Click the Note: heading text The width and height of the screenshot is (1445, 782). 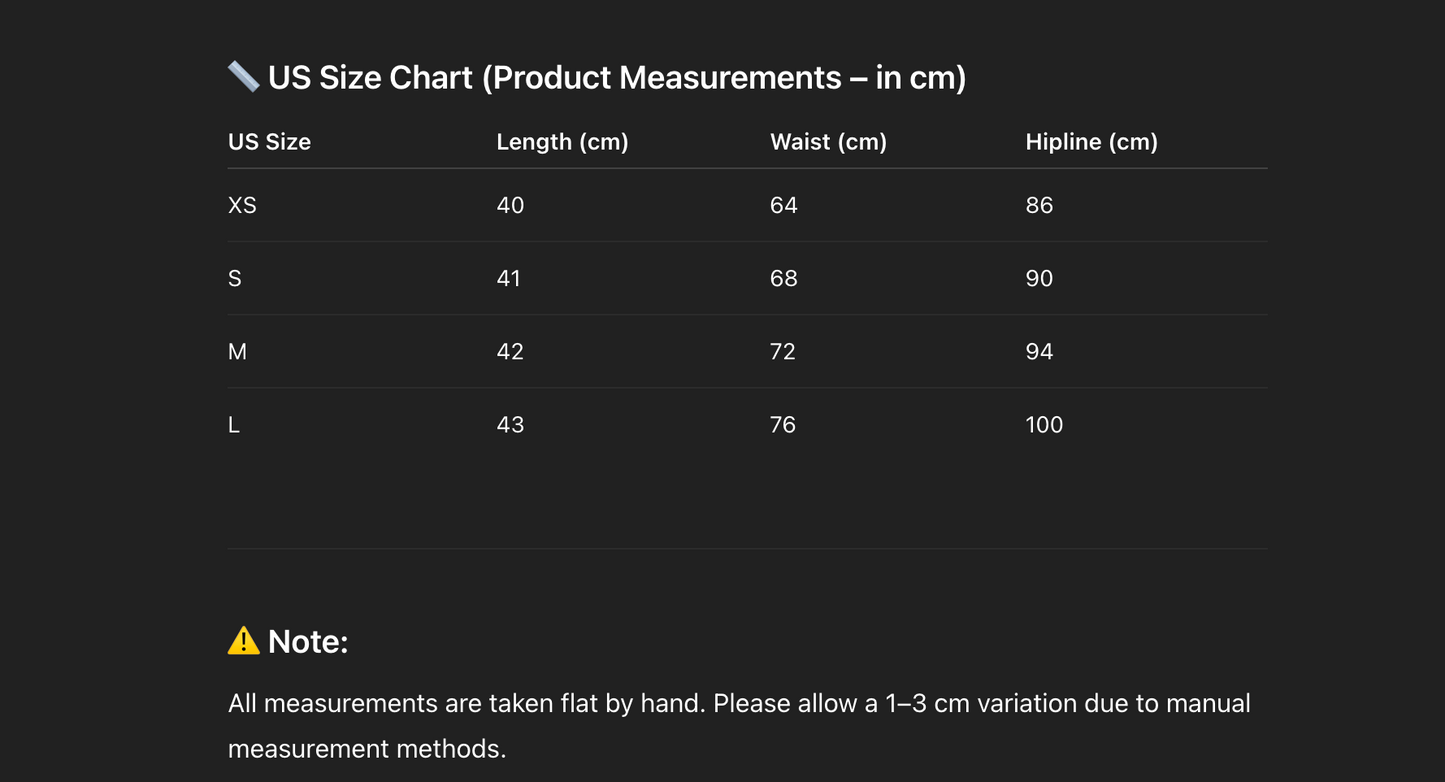[x=308, y=642]
